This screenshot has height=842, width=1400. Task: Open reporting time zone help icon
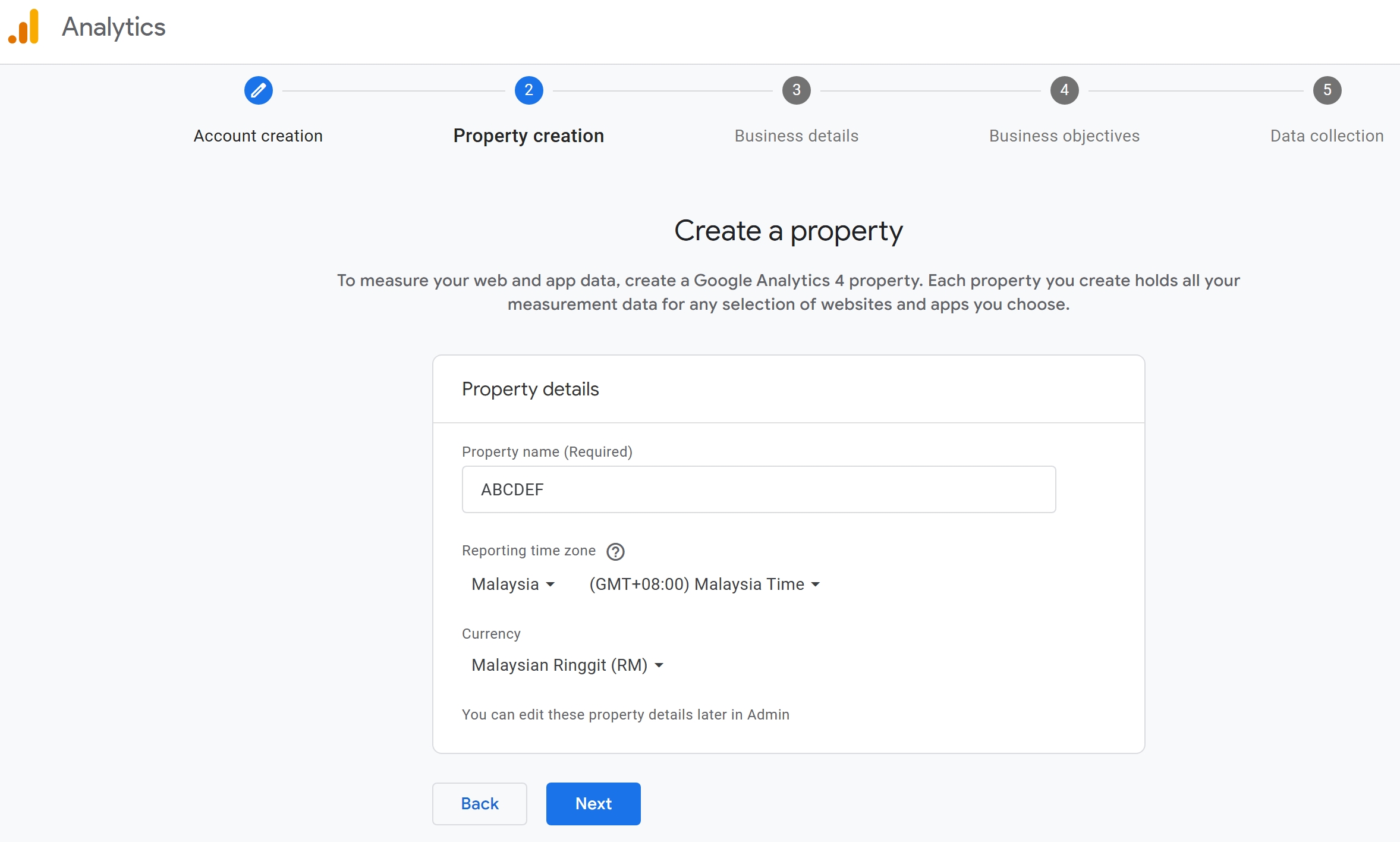point(615,552)
